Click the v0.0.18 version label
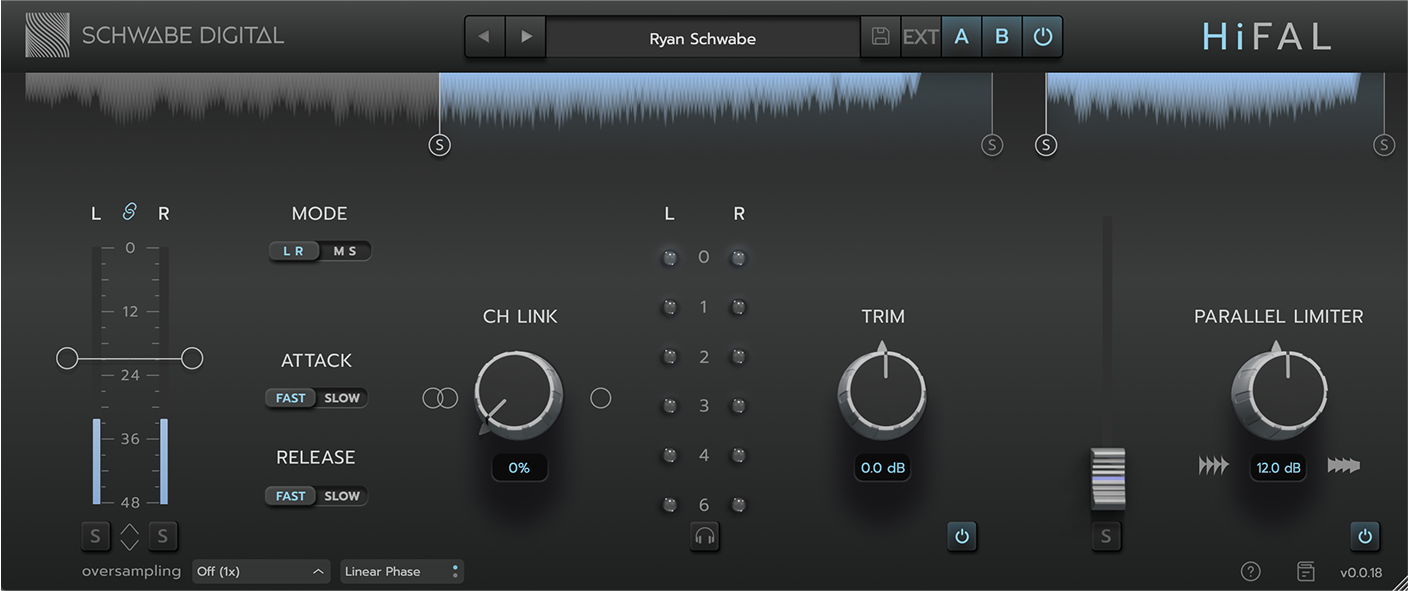Screen dimensions: 1408x591 point(1361,573)
